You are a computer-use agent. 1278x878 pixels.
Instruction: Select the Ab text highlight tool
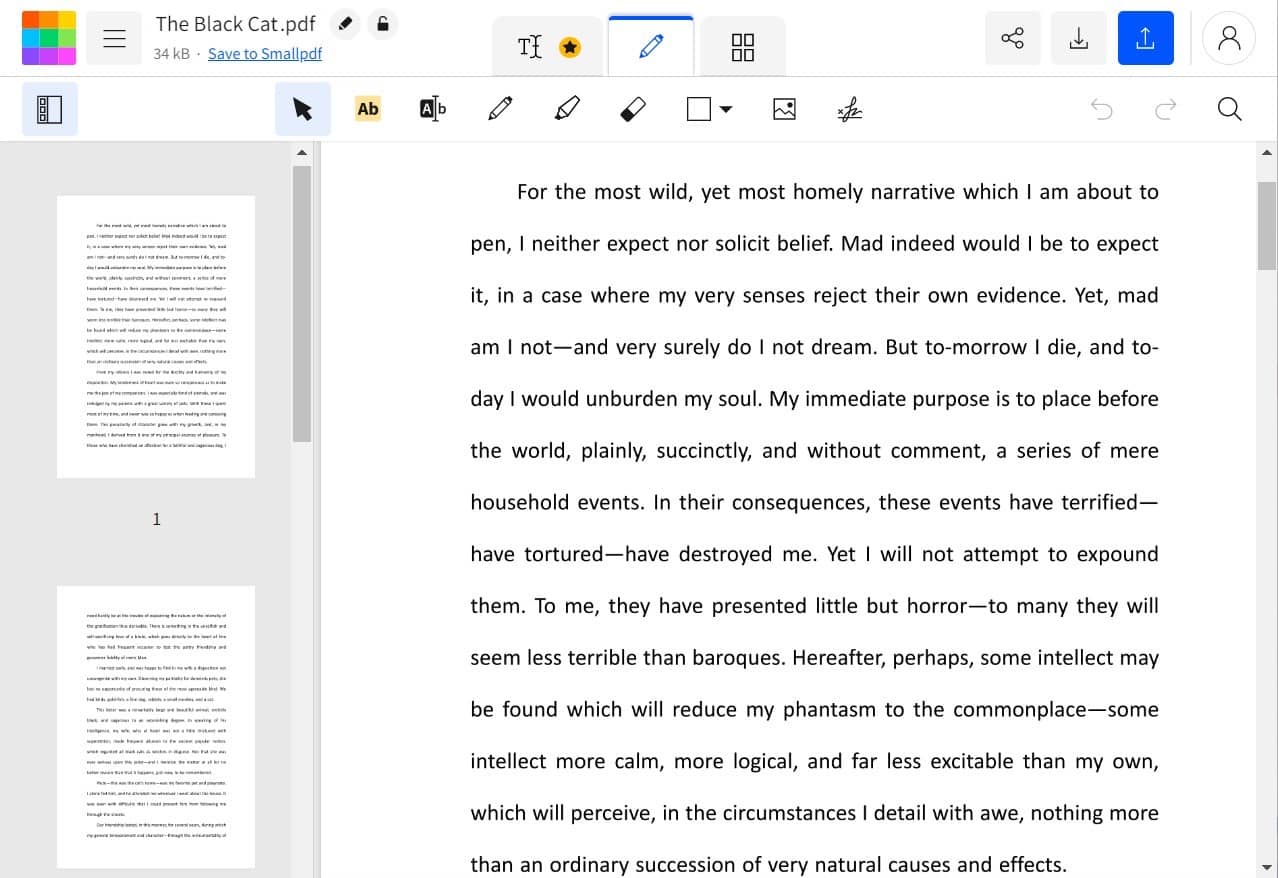368,109
